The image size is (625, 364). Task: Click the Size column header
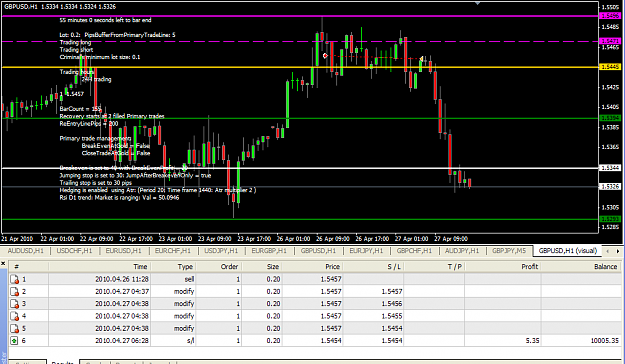tap(262, 267)
